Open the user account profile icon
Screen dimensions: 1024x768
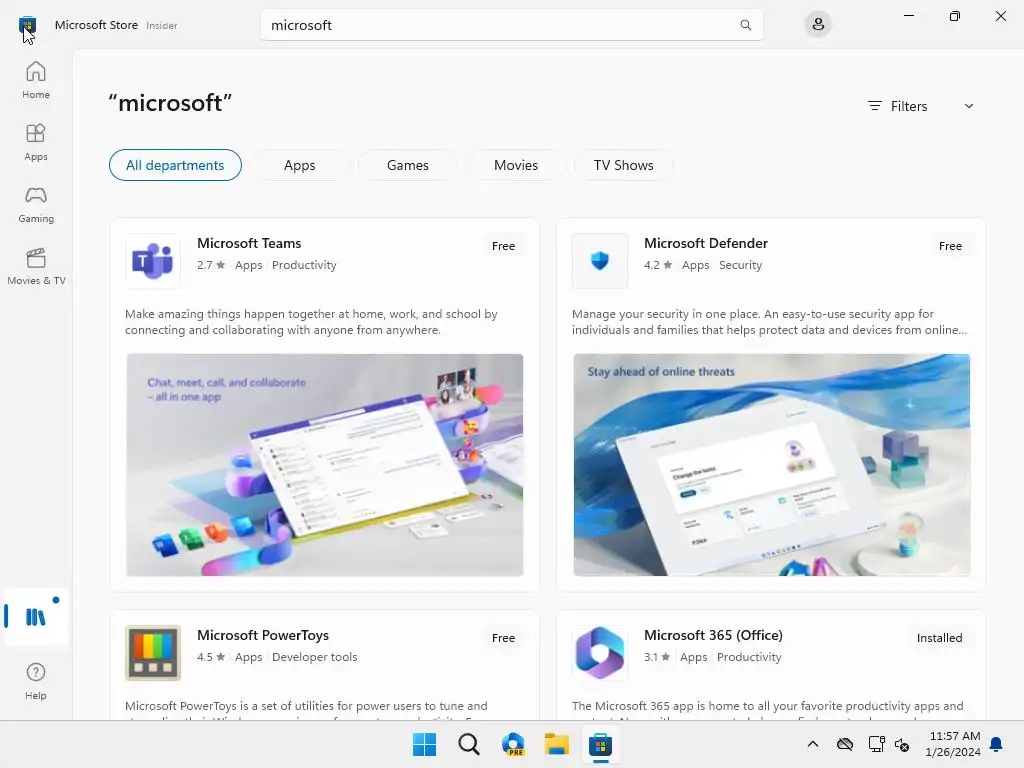818,25
